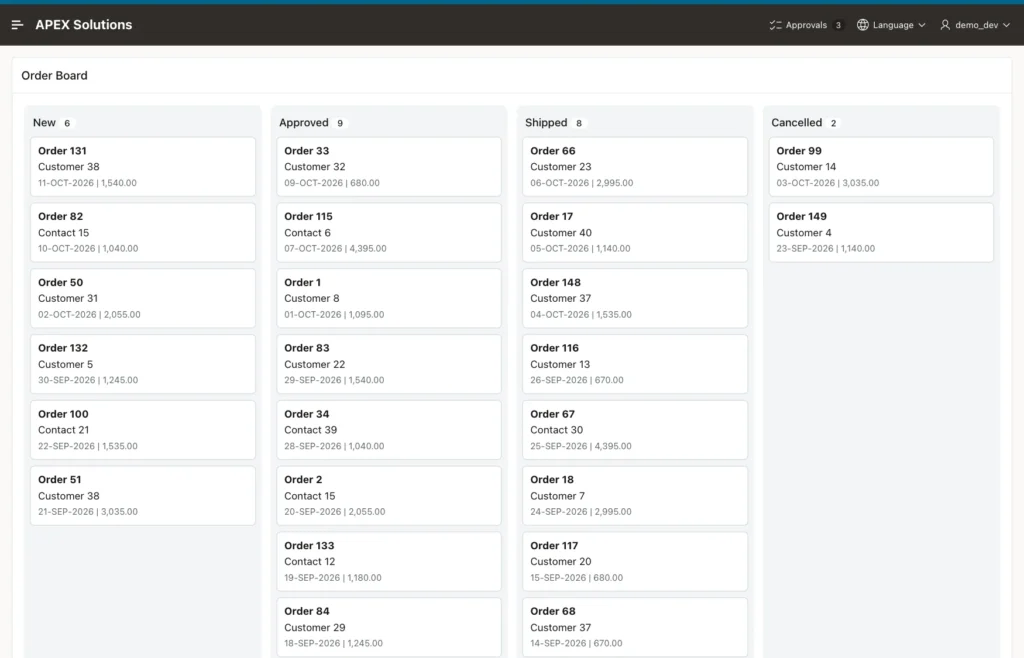
Task: Expand the demo_dev account dropdown chevron
Action: point(1006,25)
